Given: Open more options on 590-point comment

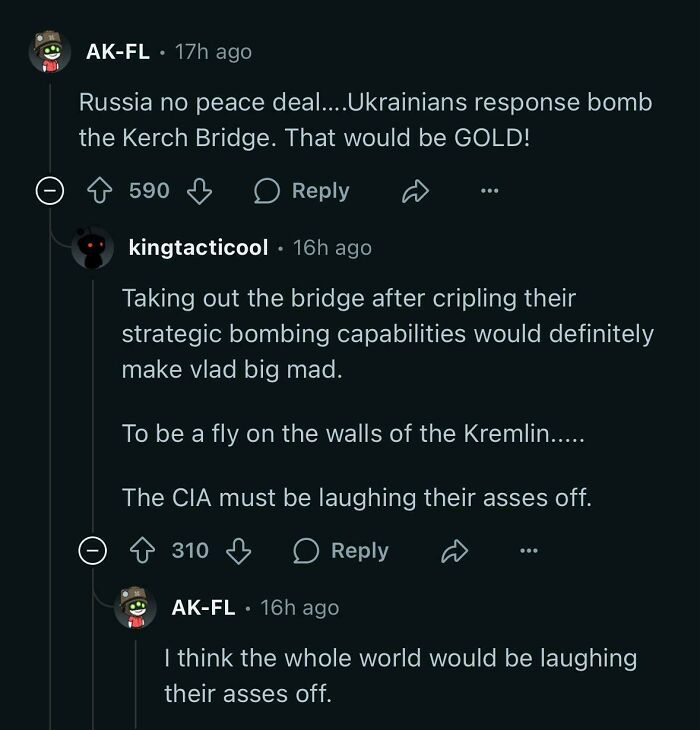Looking at the screenshot, I should pos(488,191).
